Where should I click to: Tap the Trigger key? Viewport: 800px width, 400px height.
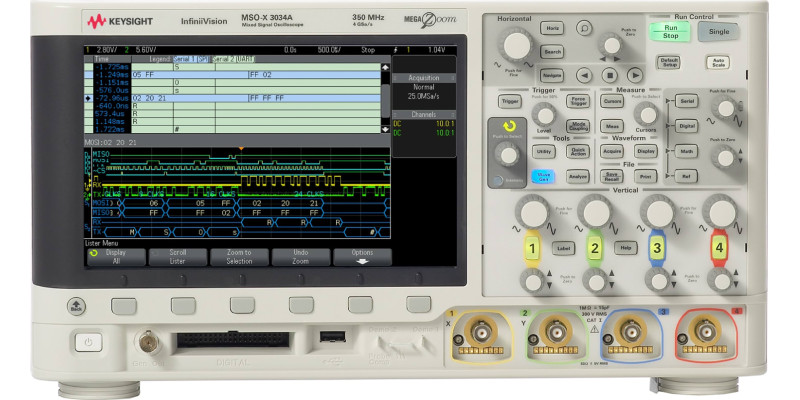click(510, 101)
